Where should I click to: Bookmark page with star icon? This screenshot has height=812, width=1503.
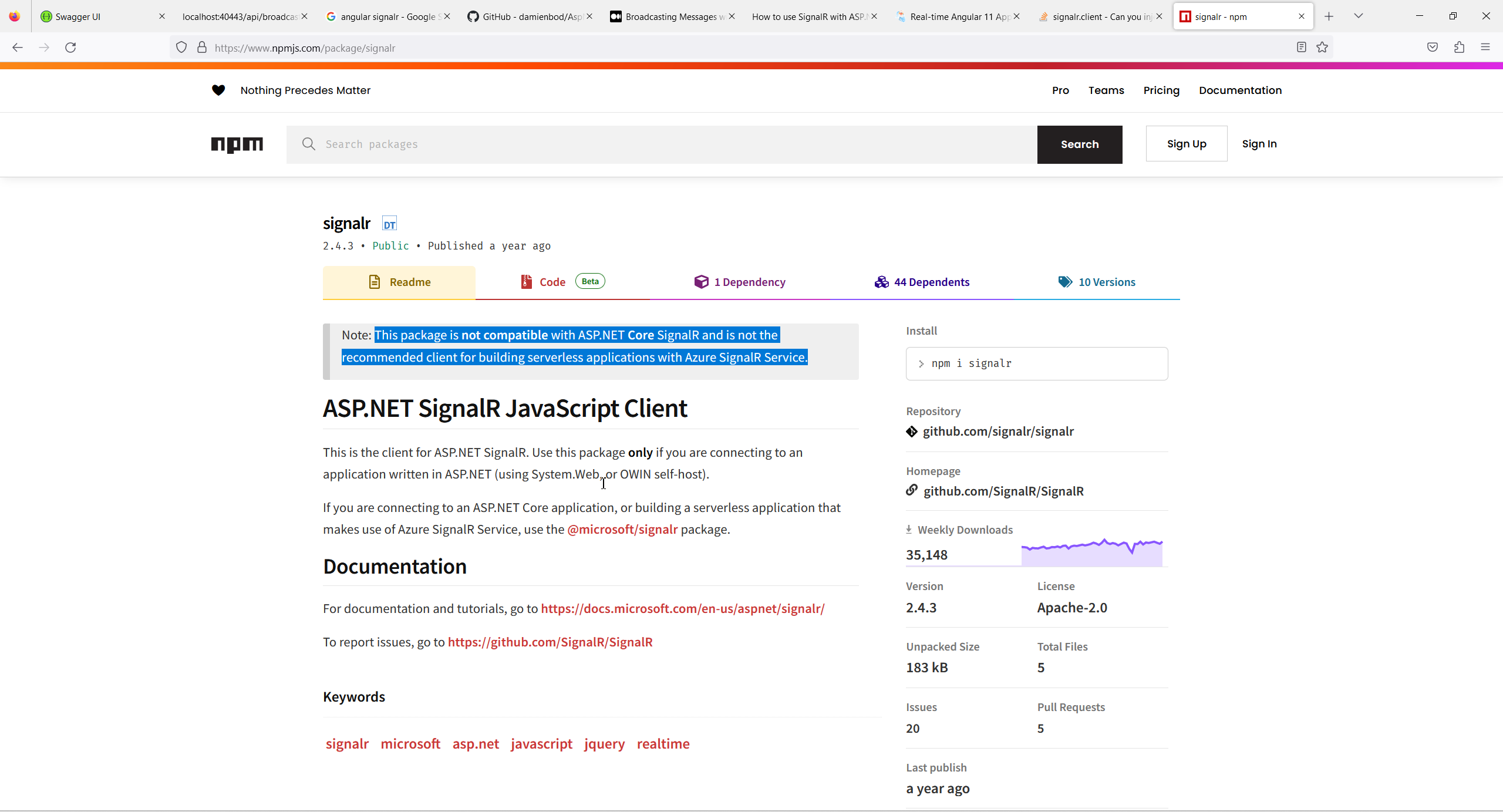(x=1322, y=48)
